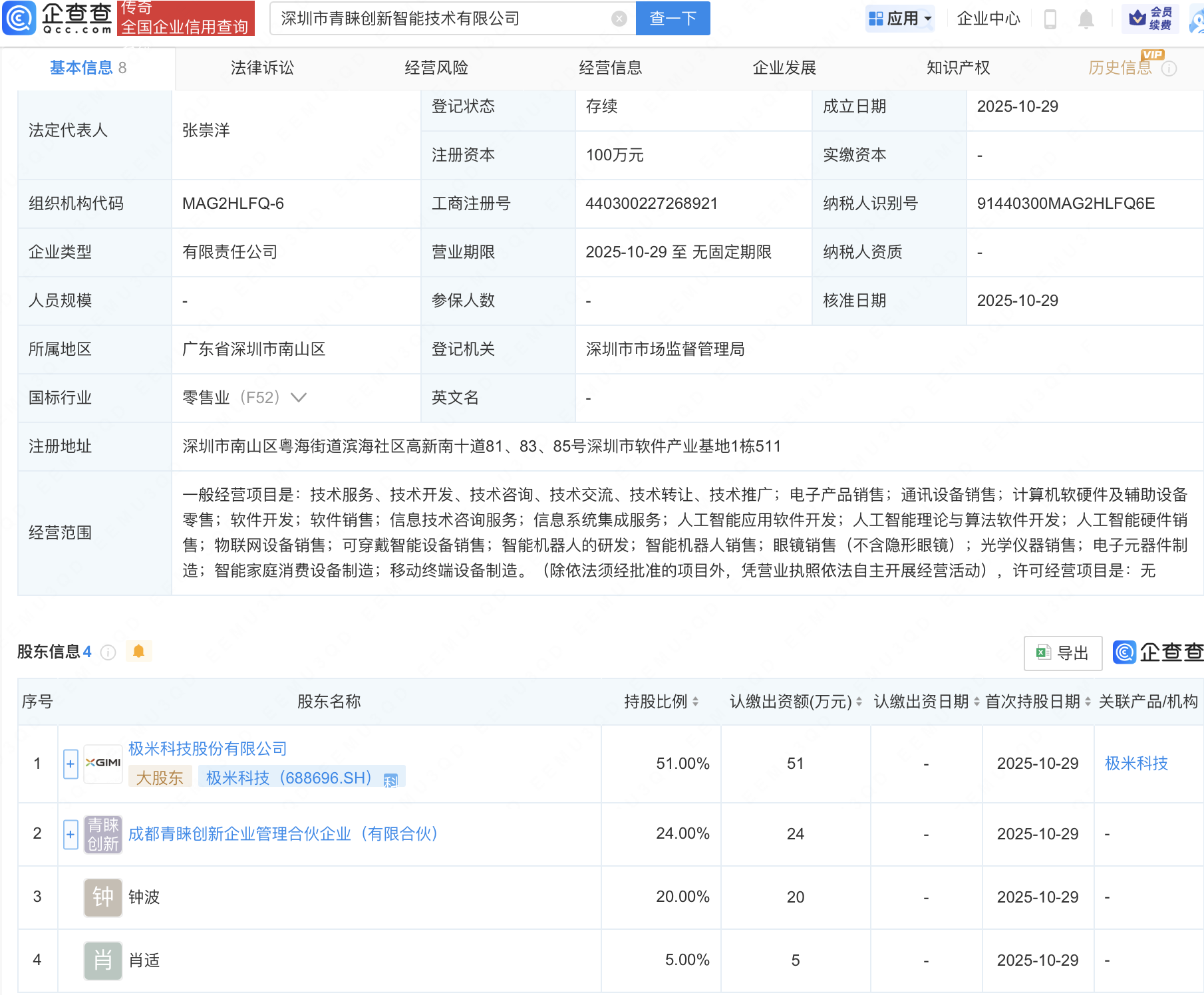Switch to the 法律诉讼 tab
Viewport: 1204px width, 995px height.
click(261, 67)
